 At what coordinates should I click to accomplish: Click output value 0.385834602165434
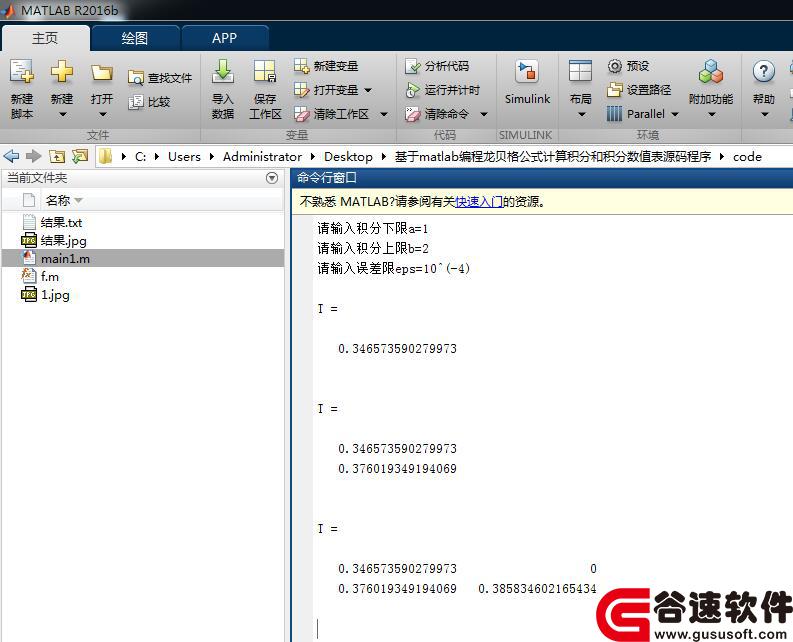click(x=537, y=588)
